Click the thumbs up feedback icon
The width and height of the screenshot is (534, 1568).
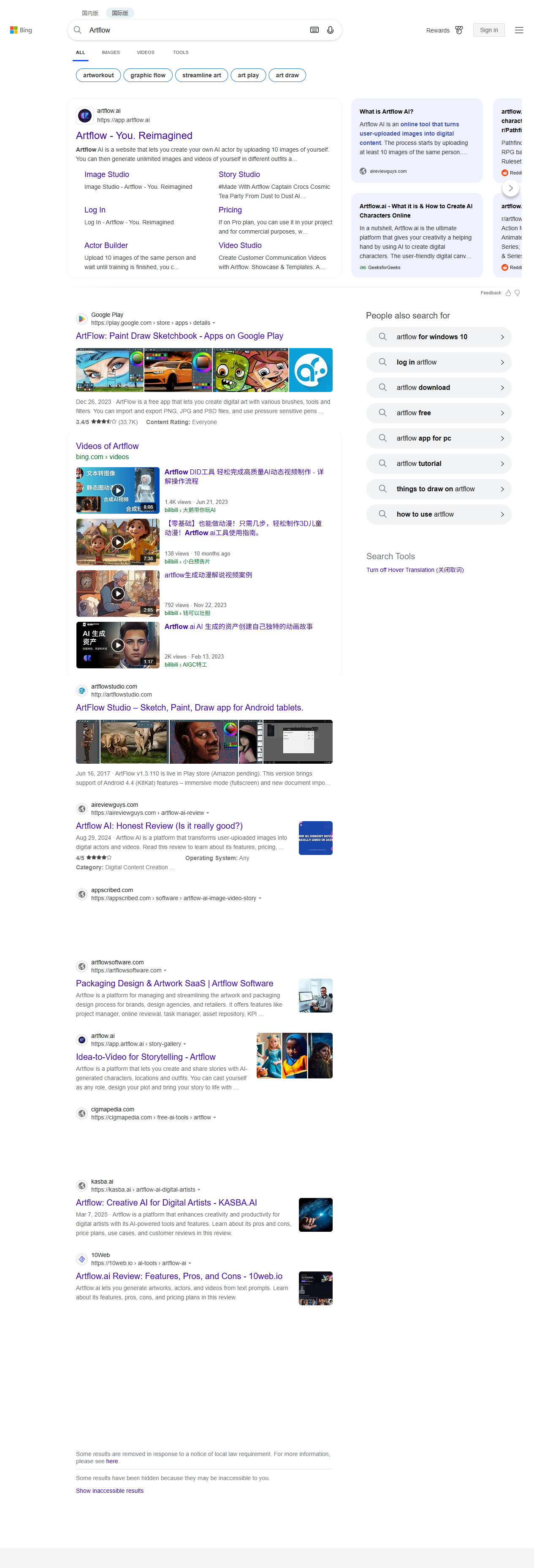(x=508, y=293)
